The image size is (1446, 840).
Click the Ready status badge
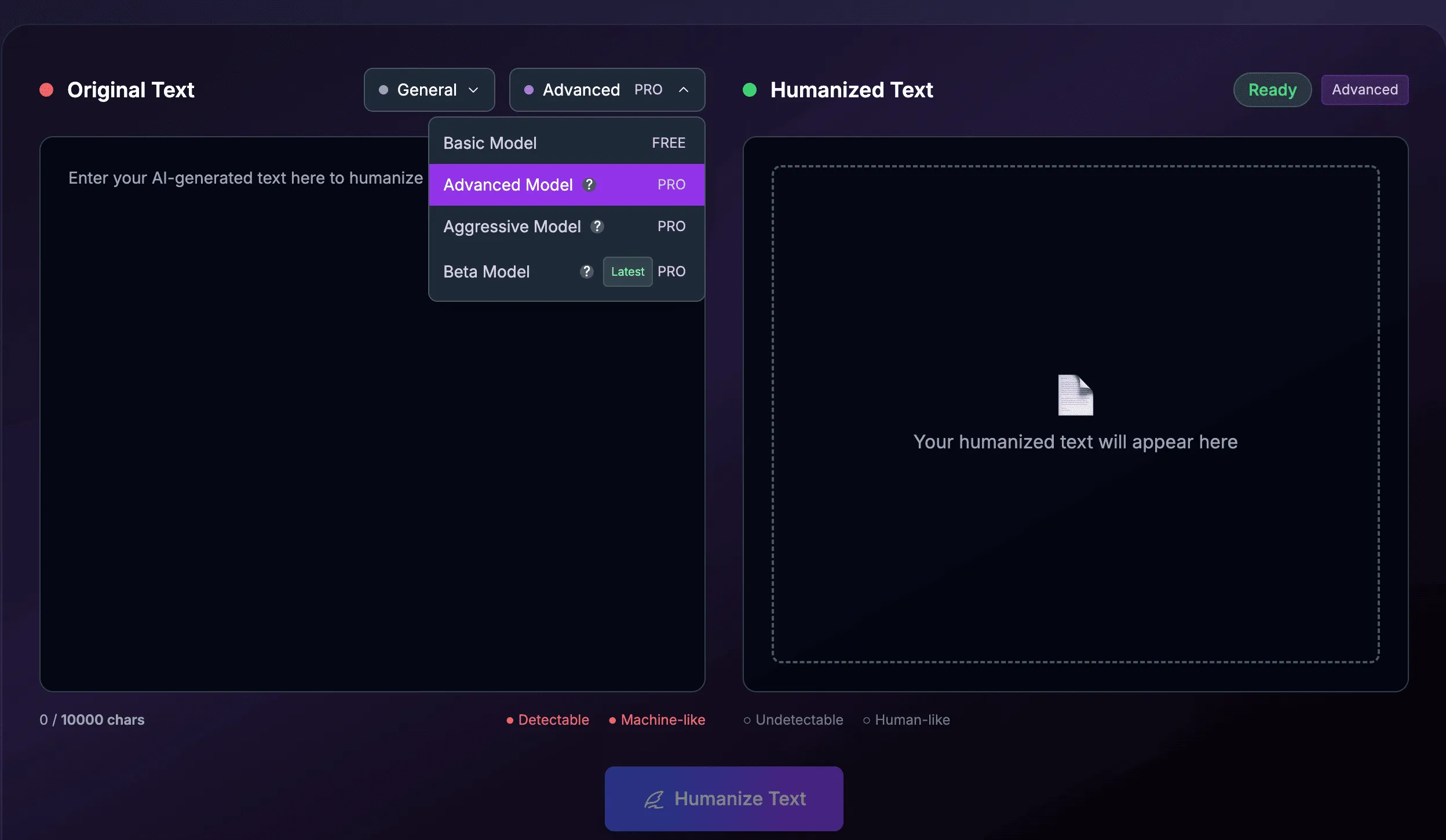coord(1272,90)
